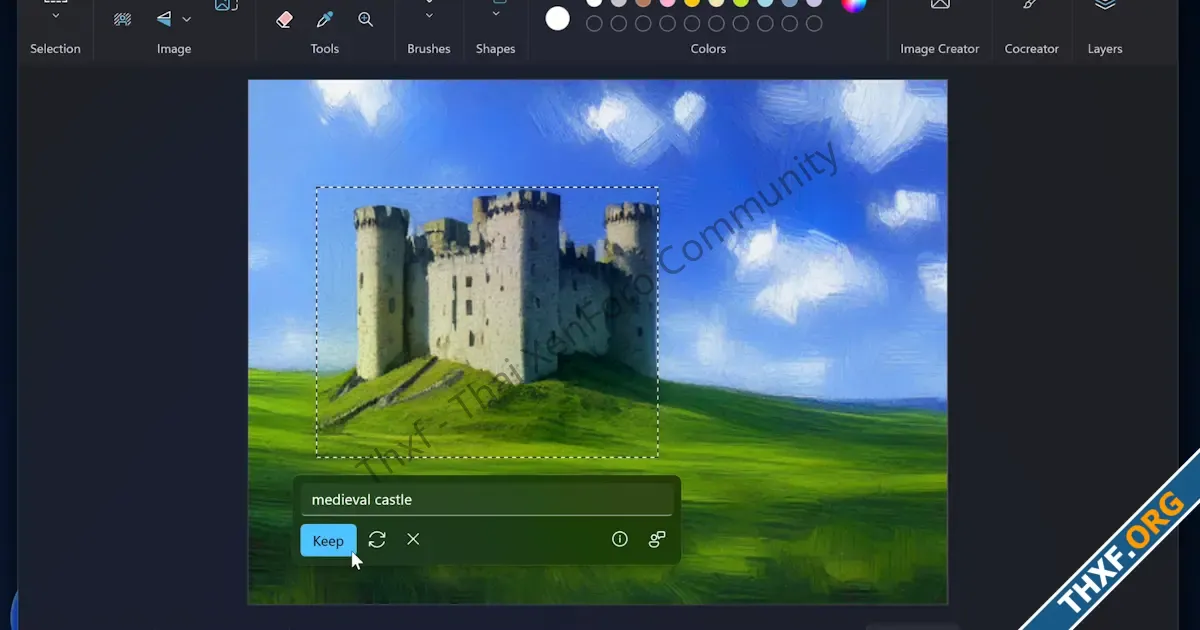The image size is (1200, 630).
Task: Expand the Selection dropdown chevron
Action: [x=55, y=15]
